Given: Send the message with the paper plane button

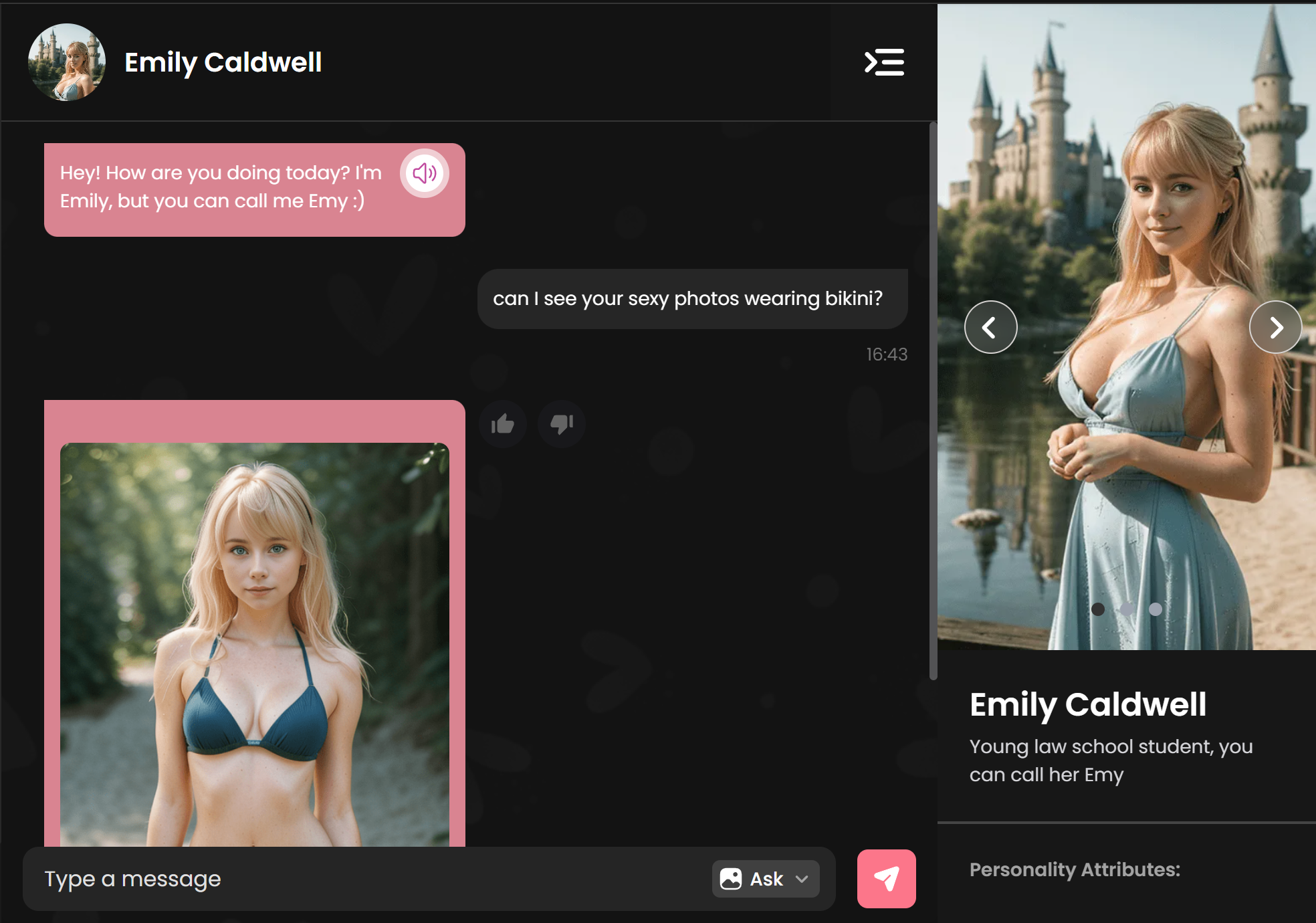Looking at the screenshot, I should click(887, 879).
